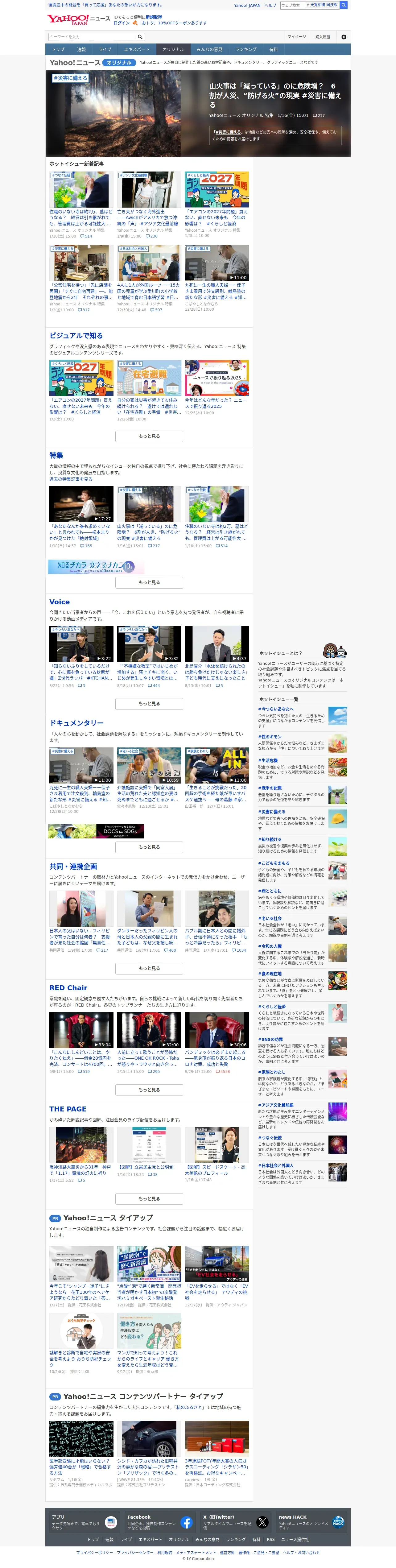Click the ヘルプ link in header
The height and width of the screenshot is (1568, 396).
[x=270, y=5]
